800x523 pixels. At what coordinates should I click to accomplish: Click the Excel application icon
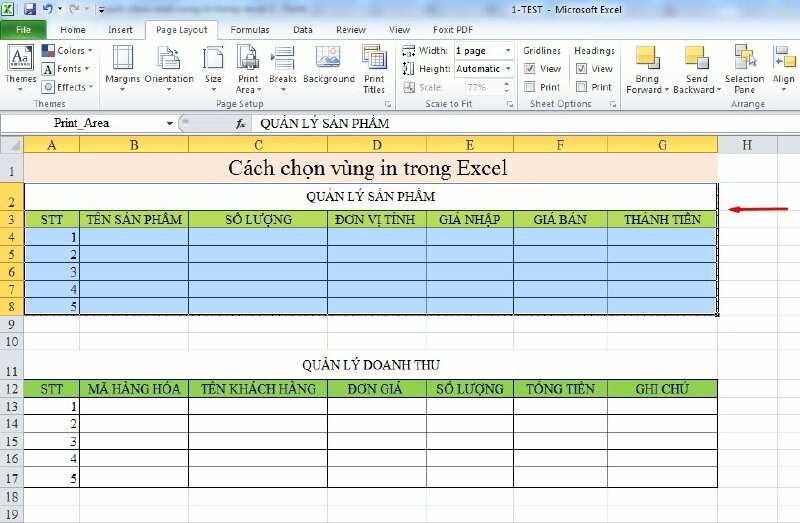coord(8,9)
